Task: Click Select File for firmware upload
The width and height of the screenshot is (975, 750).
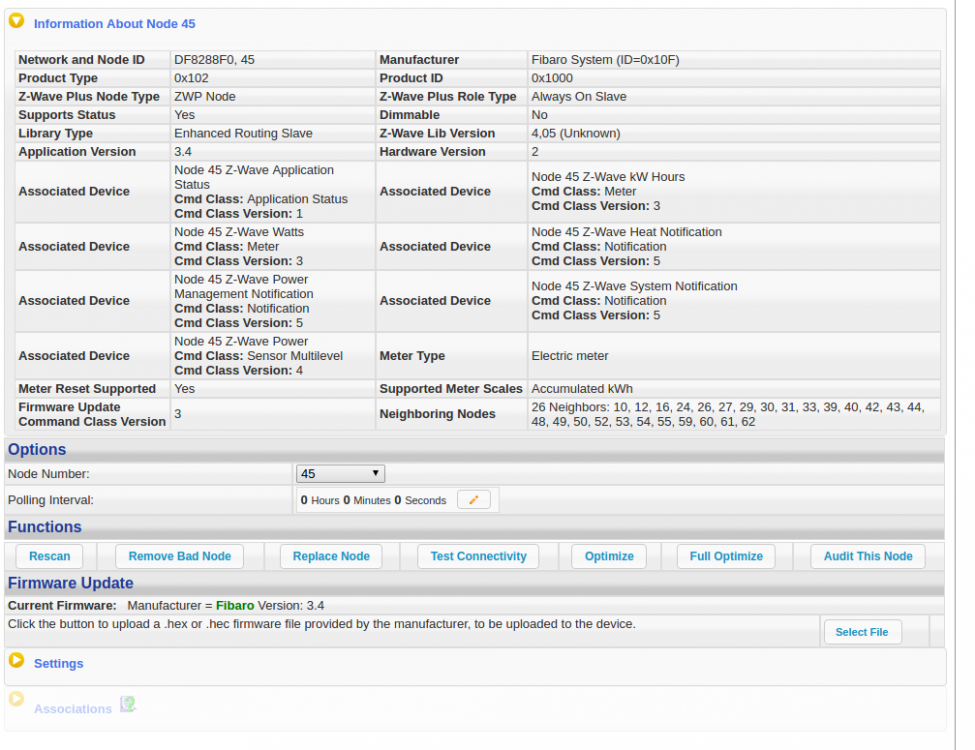Action: tap(861, 632)
